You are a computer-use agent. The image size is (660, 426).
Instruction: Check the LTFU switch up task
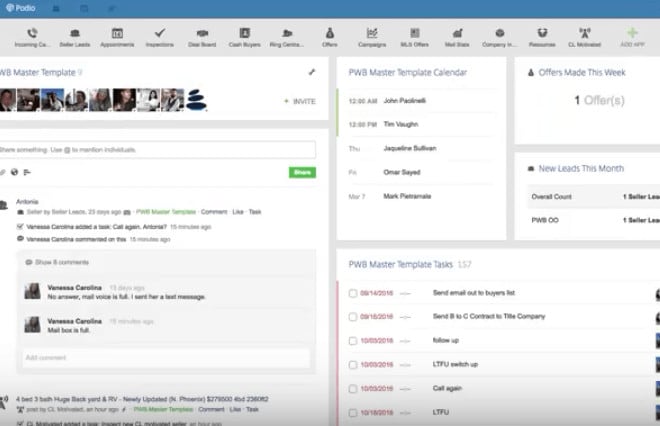pyautogui.click(x=353, y=365)
